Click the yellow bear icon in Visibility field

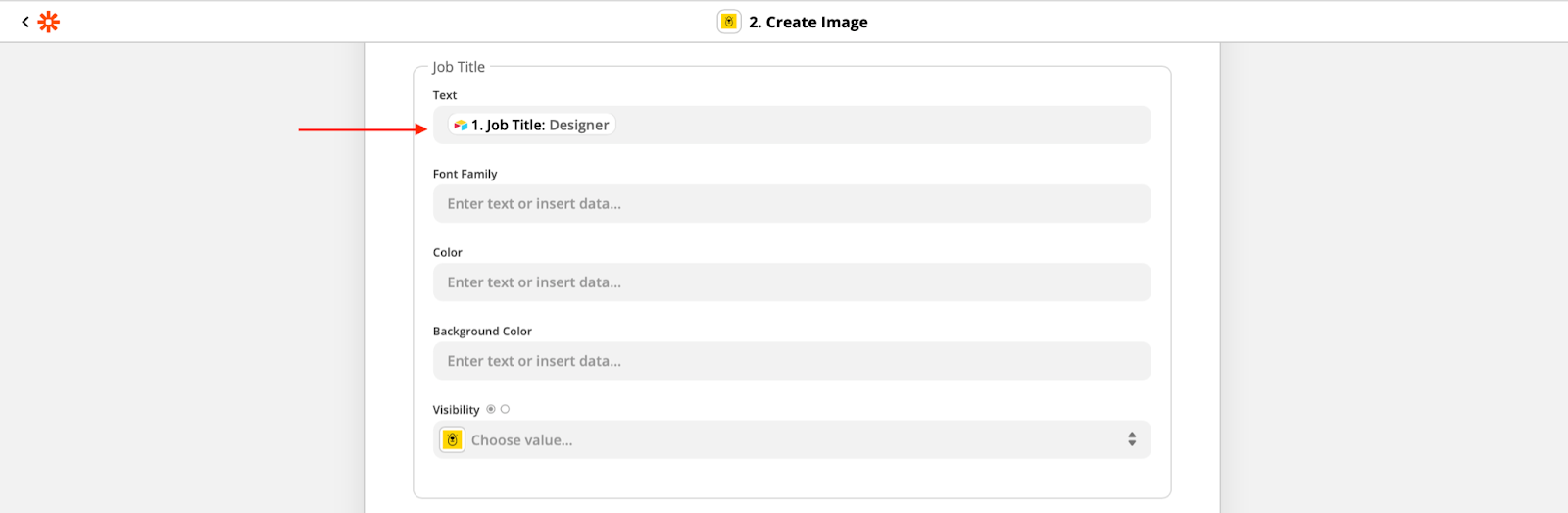point(452,439)
